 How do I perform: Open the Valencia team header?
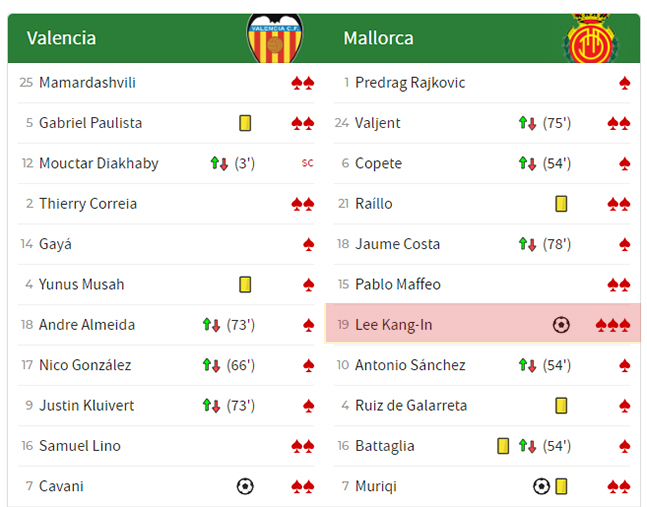coord(62,38)
